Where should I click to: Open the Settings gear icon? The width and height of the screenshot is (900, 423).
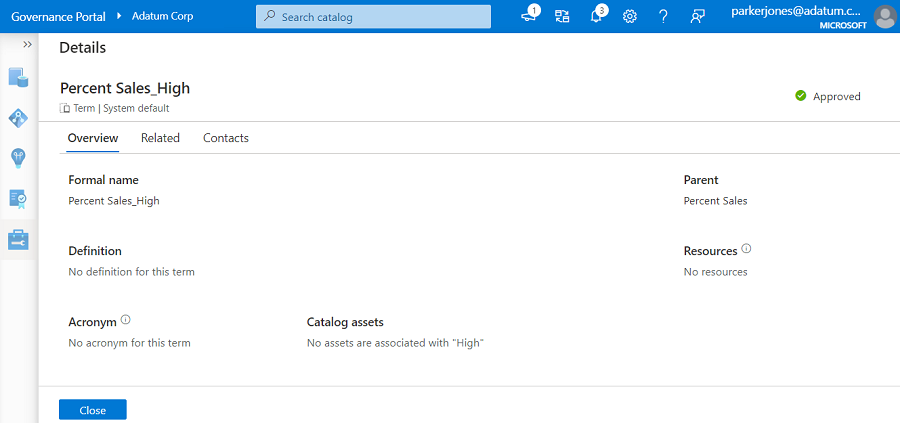tap(630, 16)
